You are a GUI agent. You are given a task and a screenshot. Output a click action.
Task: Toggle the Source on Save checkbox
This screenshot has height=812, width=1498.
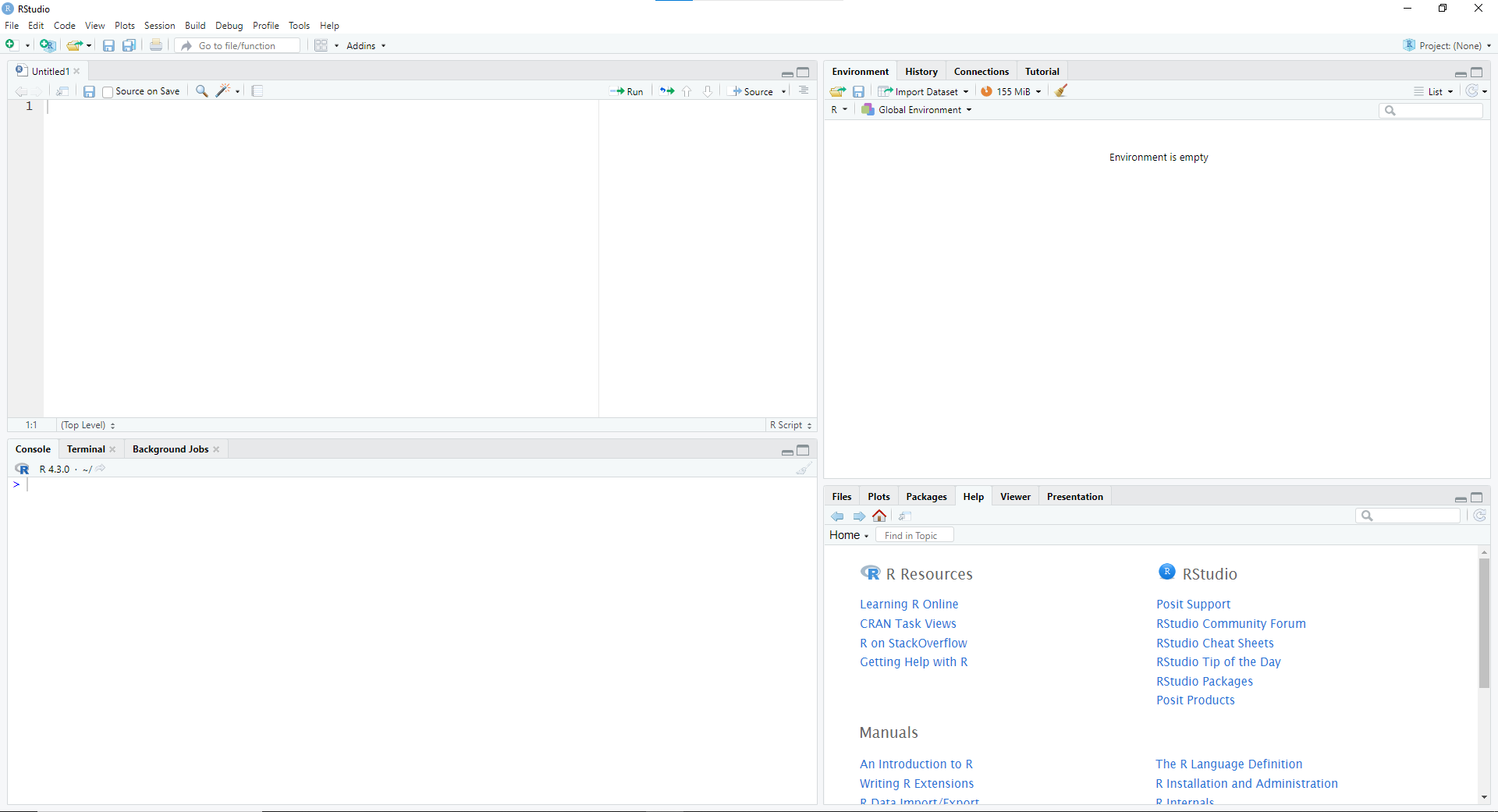point(108,92)
